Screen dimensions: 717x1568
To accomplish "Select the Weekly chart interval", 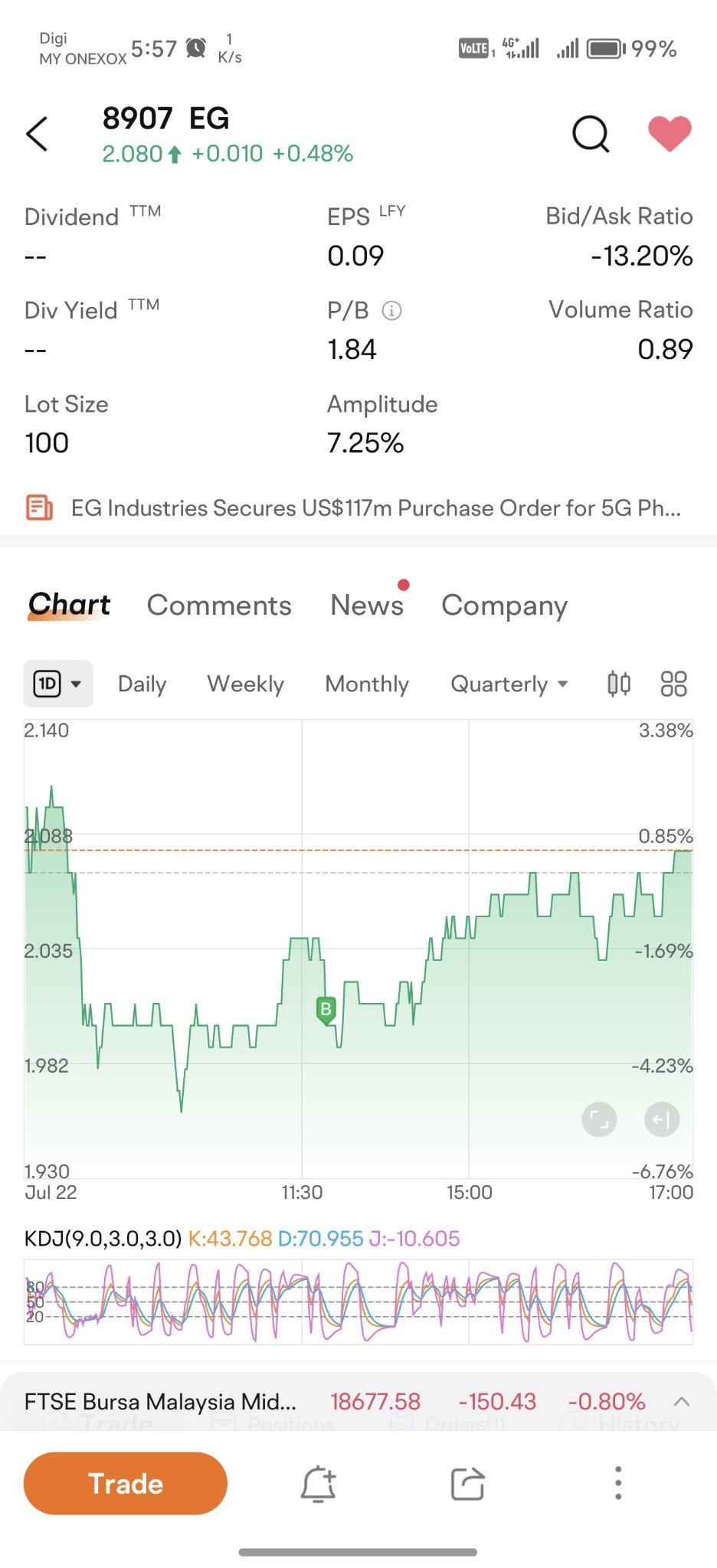I will click(245, 684).
